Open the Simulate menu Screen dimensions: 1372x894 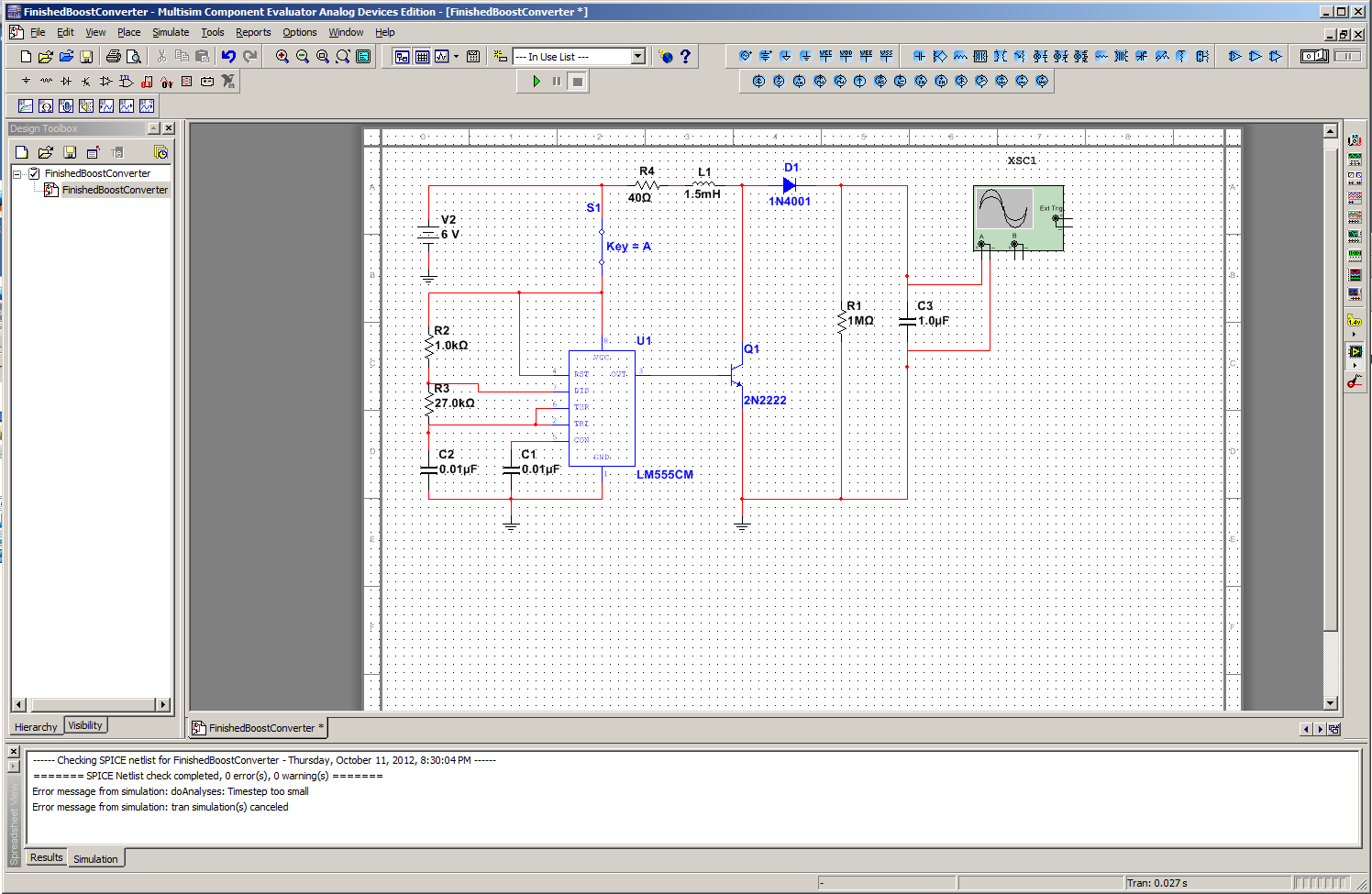(x=171, y=32)
